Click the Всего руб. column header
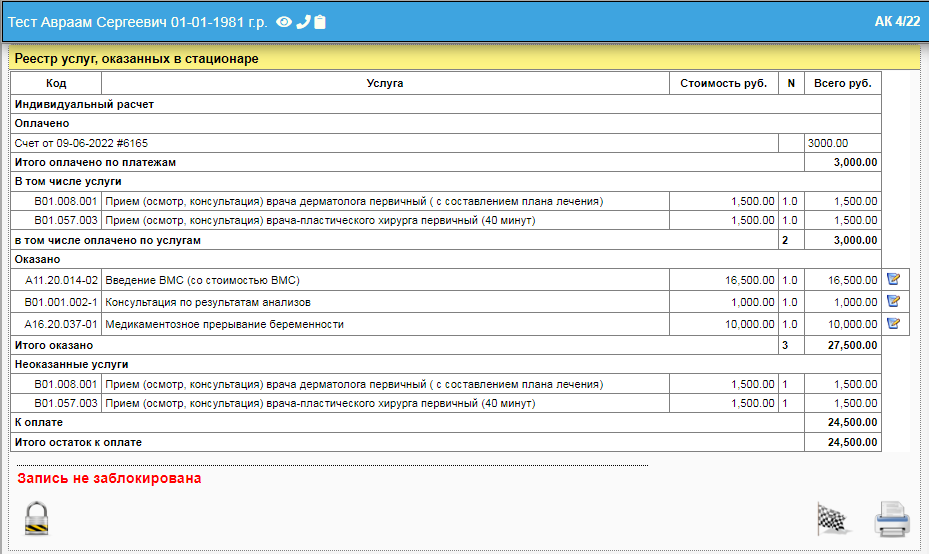 click(x=842, y=83)
